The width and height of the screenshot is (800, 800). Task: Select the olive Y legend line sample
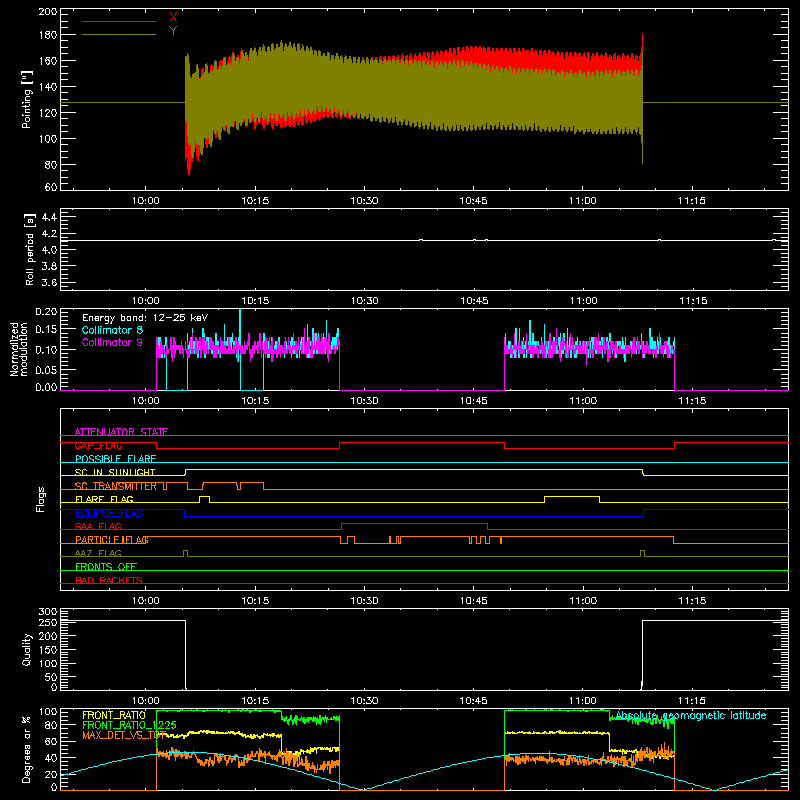tap(119, 34)
